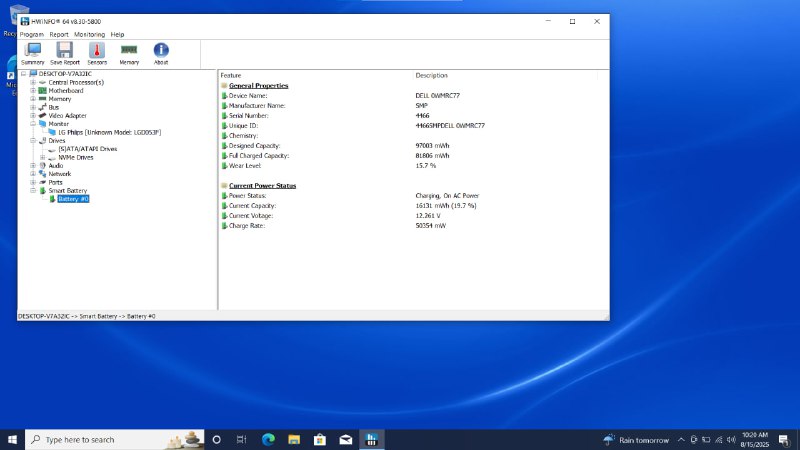
Task: Open the Sensors thermometer icon
Action: (x=97, y=54)
